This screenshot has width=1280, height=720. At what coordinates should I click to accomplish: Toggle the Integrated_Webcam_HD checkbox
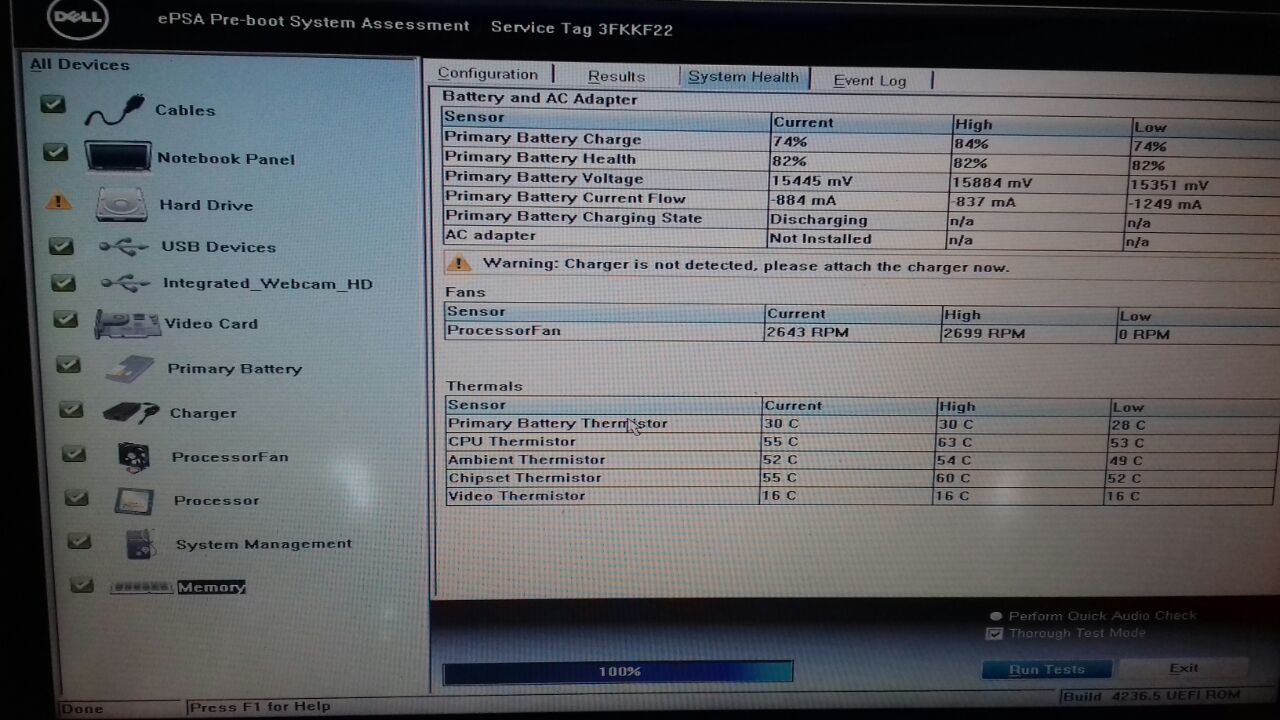tap(64, 283)
